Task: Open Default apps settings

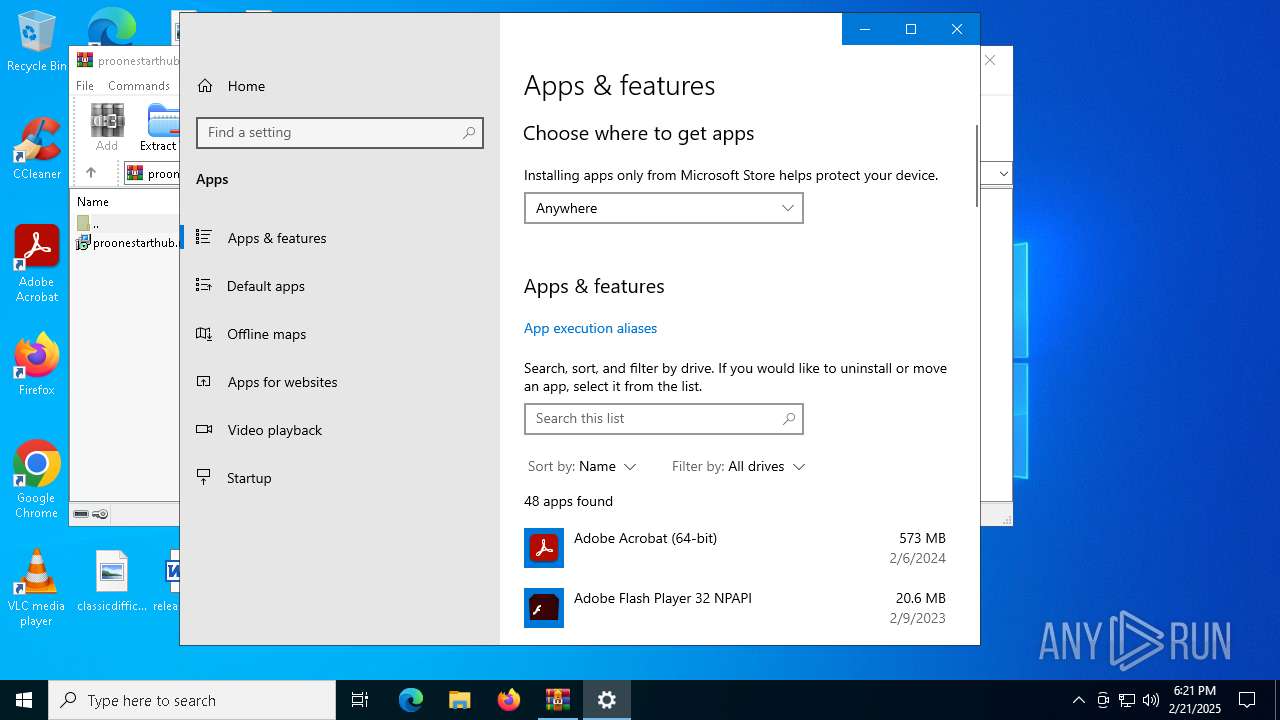Action: tap(340, 286)
